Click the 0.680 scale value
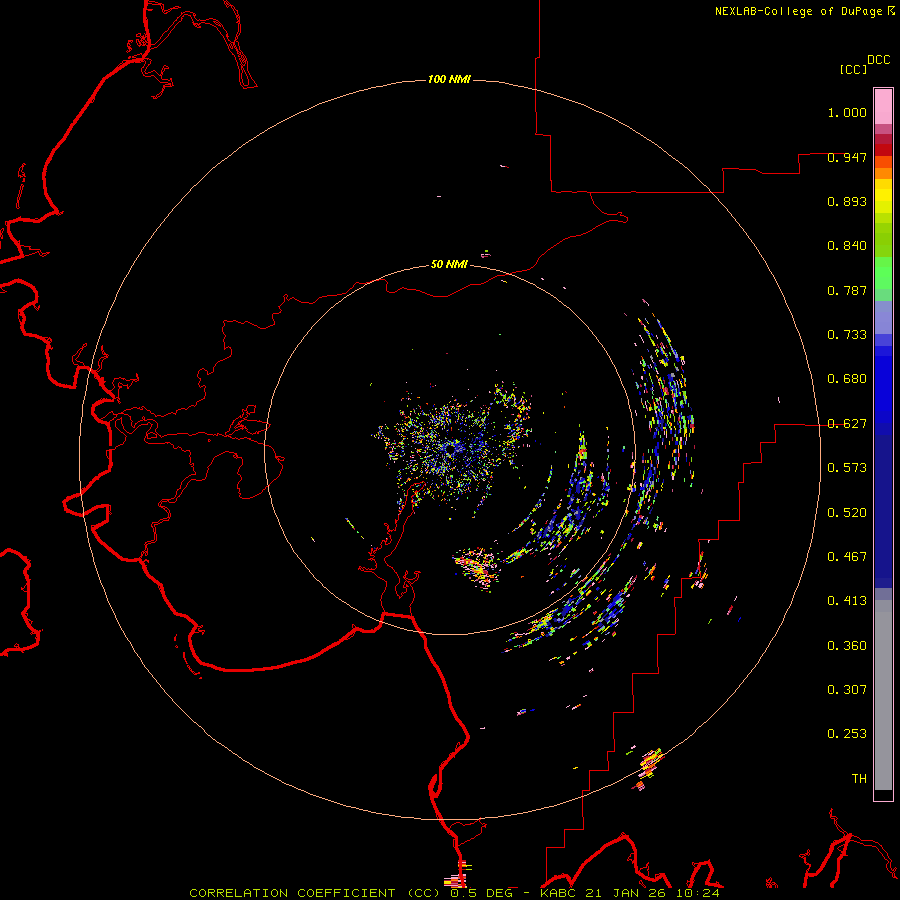Viewport: 900px width, 900px height. (x=847, y=379)
